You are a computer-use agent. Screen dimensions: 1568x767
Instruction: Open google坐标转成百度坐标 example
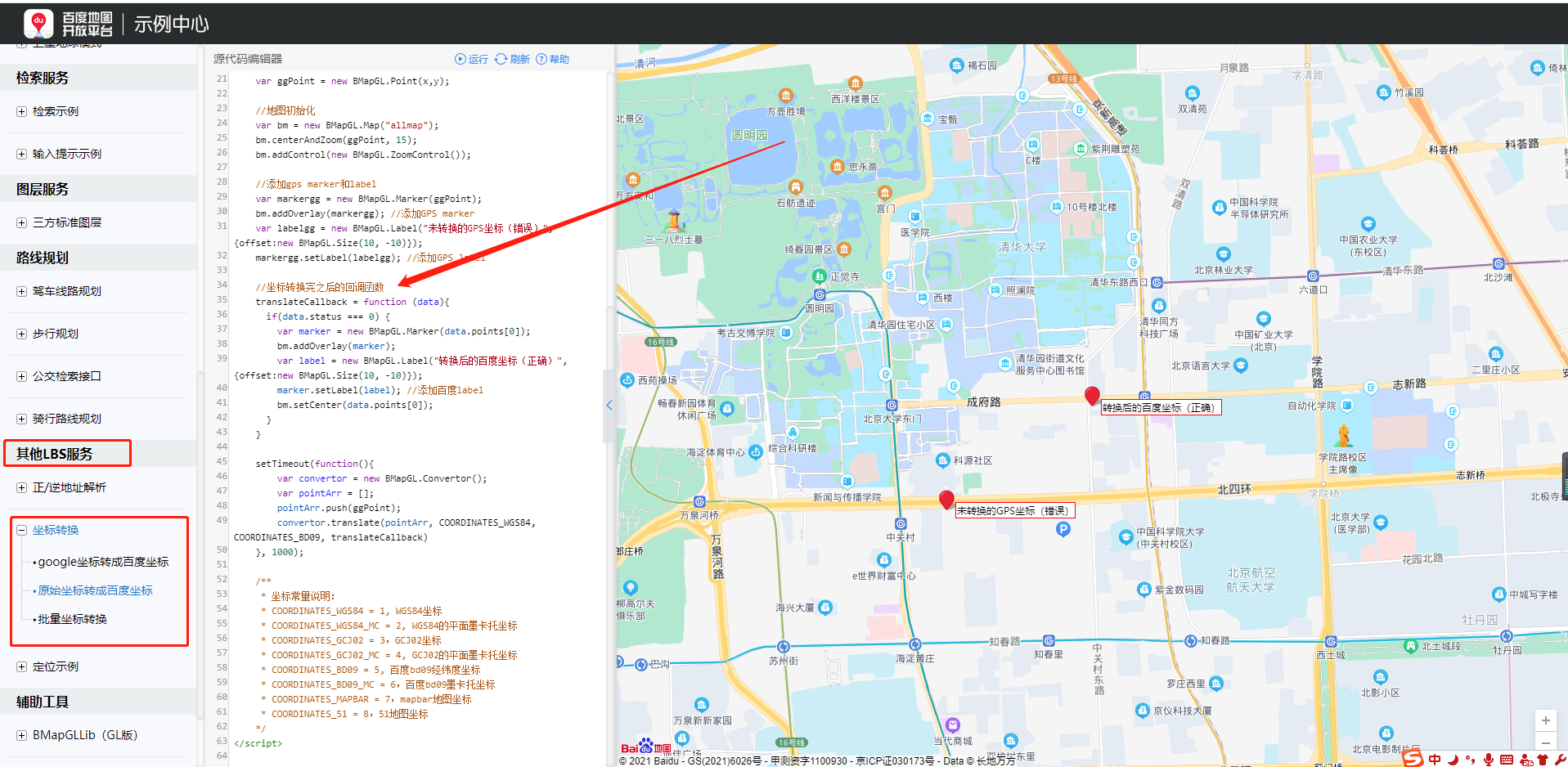103,562
